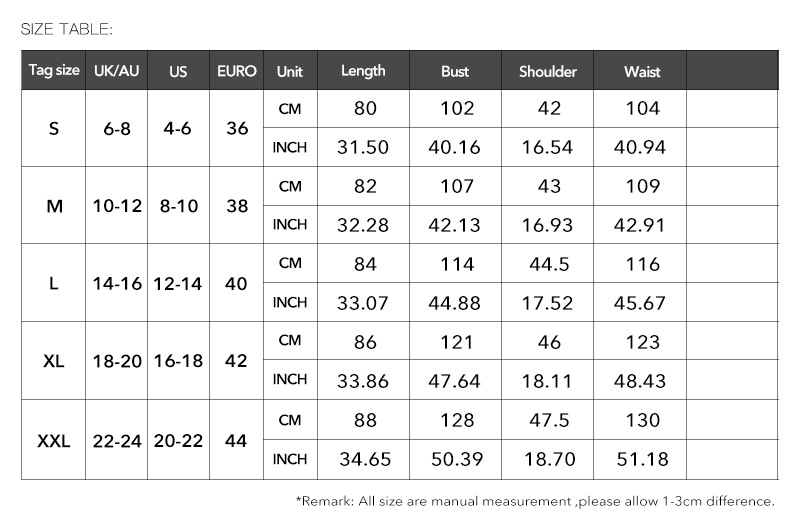The width and height of the screenshot is (790, 530).
Task: Click the UK/AU 10-12 size cell
Action: 117,206
